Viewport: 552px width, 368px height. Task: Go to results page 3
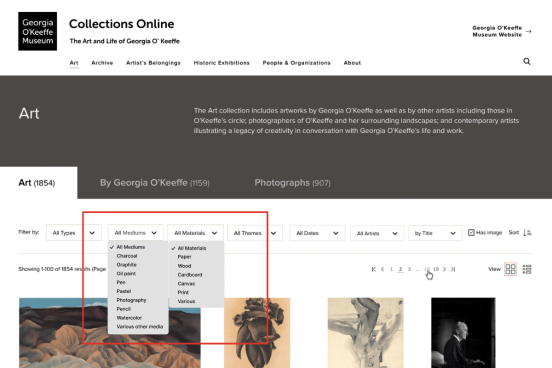pyautogui.click(x=409, y=269)
